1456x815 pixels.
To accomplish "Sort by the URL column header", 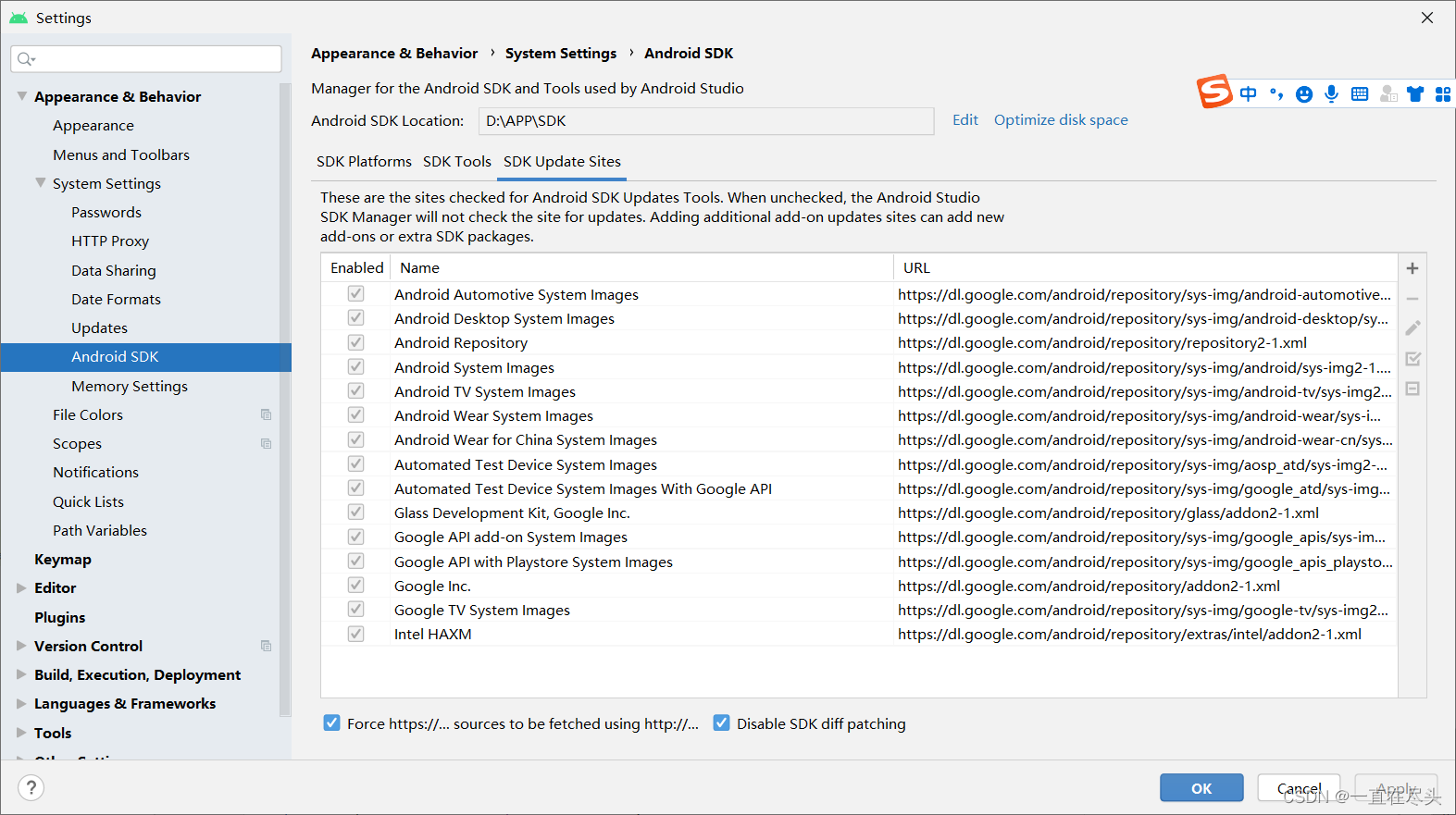I will [1145, 267].
